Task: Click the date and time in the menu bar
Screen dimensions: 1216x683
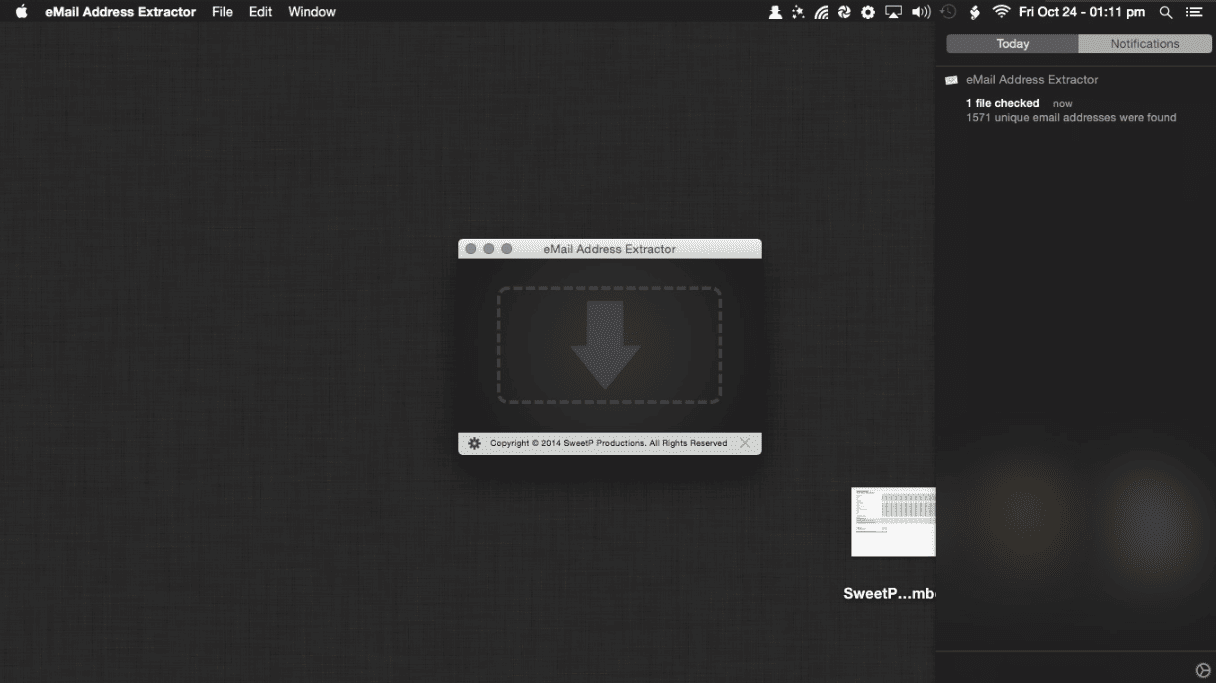Action: click(1082, 12)
